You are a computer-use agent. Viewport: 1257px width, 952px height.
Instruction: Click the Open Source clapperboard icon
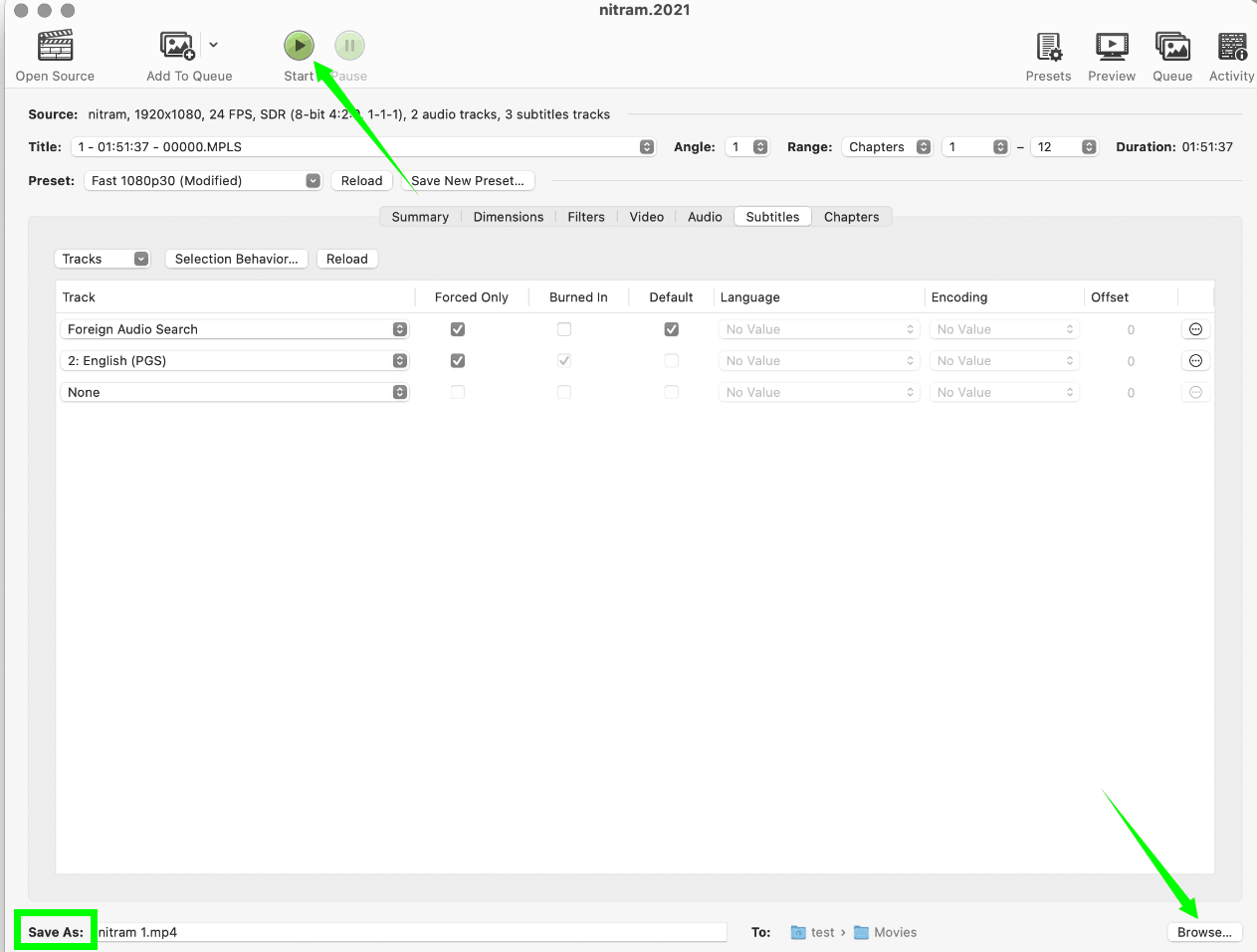pyautogui.click(x=55, y=47)
